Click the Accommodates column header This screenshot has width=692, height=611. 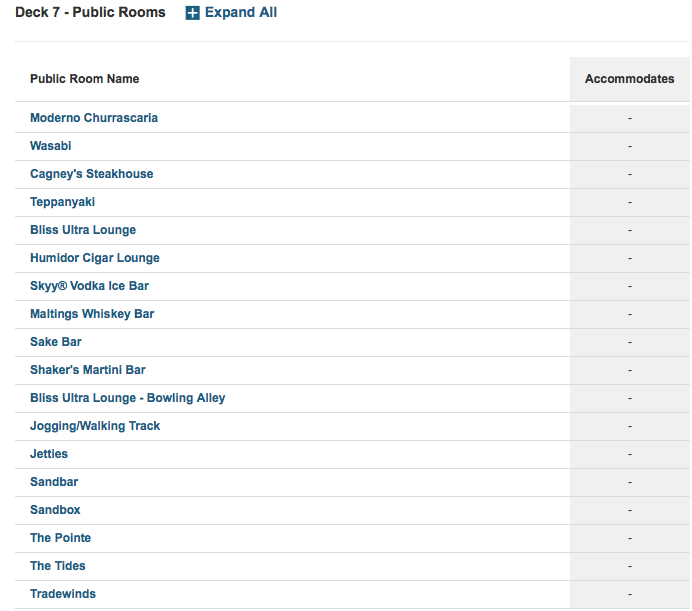point(630,79)
